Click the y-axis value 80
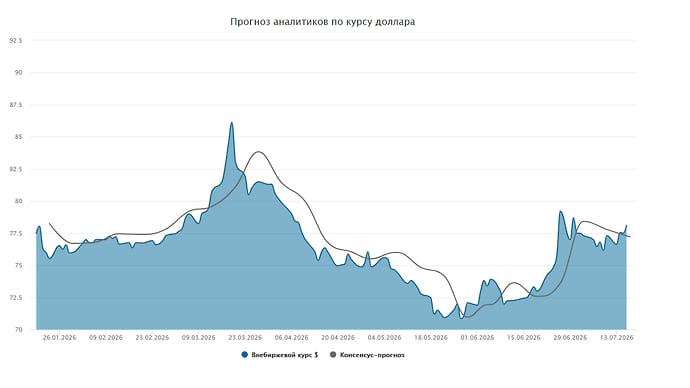The width and height of the screenshot is (690, 388). [x=19, y=201]
